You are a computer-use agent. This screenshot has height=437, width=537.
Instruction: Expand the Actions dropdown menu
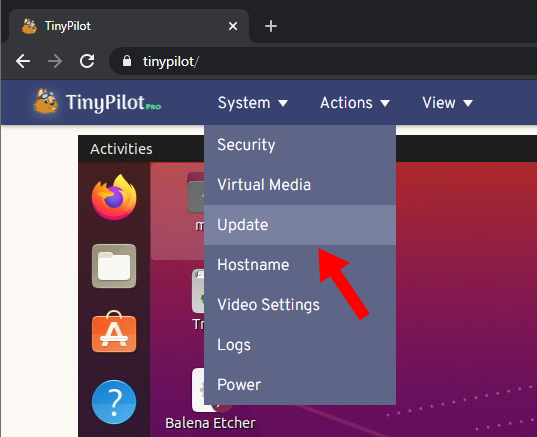[355, 103]
